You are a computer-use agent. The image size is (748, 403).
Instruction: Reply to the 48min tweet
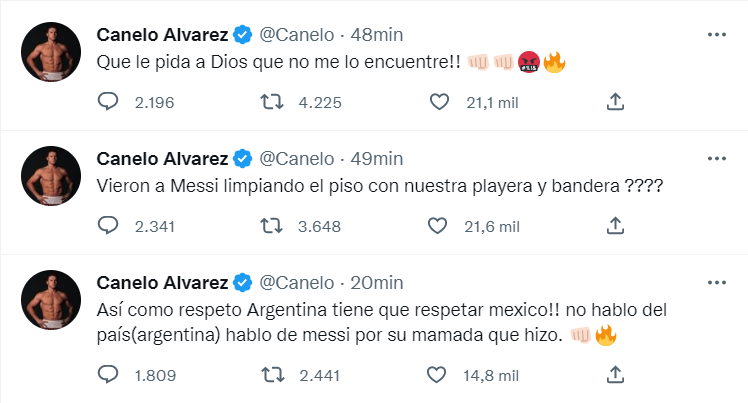click(x=109, y=101)
